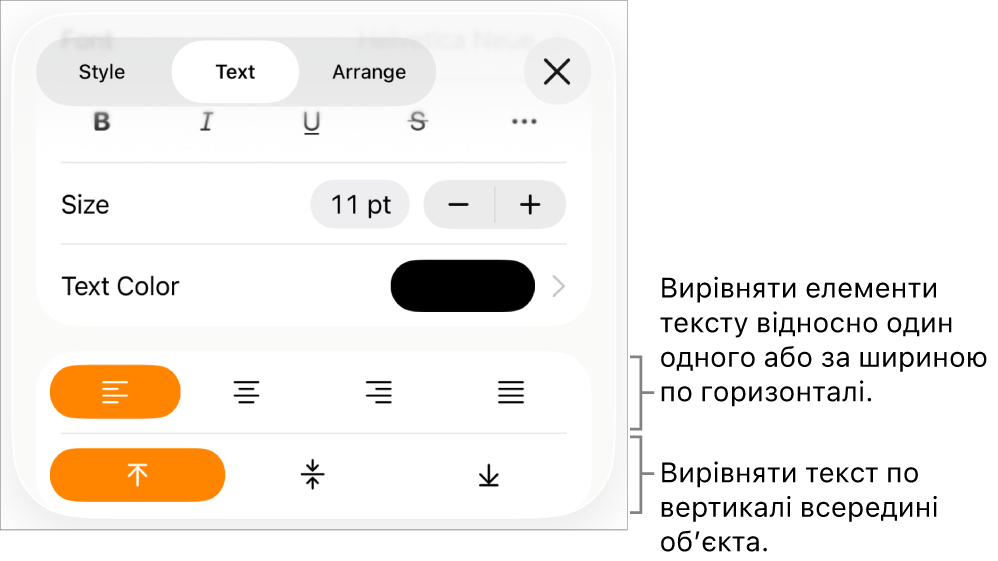Tap the 11 pt size field
This screenshot has width=998, height=561.
(360, 204)
